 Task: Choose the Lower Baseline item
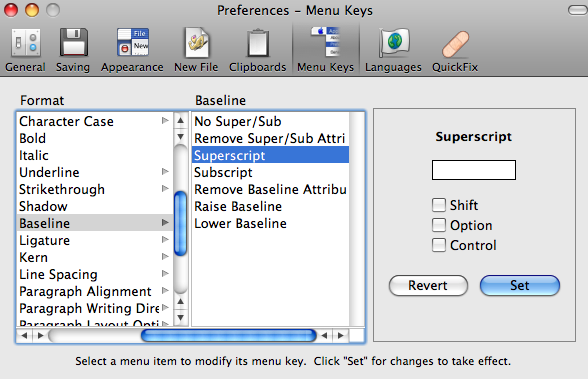click(270, 223)
